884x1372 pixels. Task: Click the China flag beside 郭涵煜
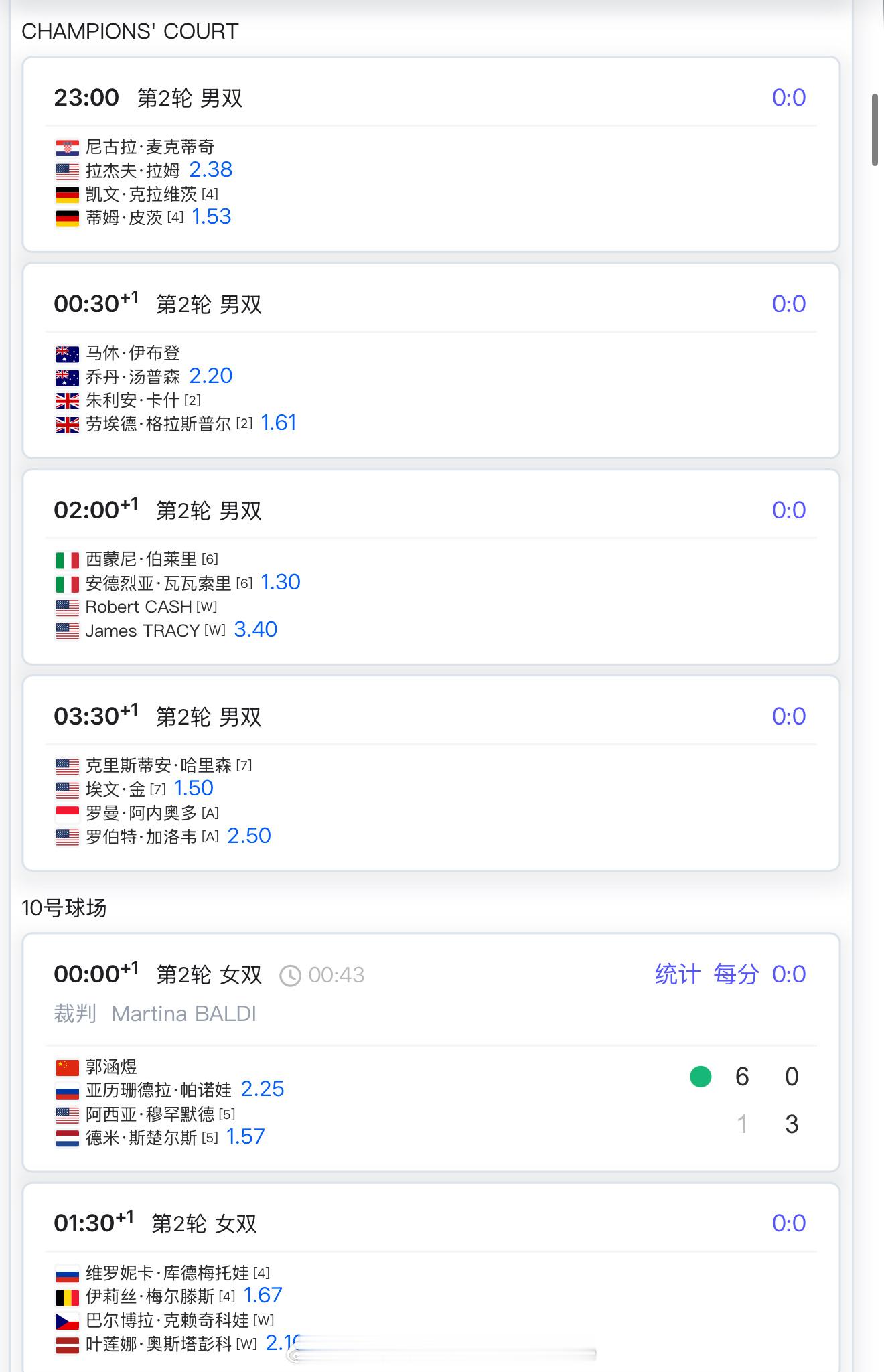coord(68,1067)
